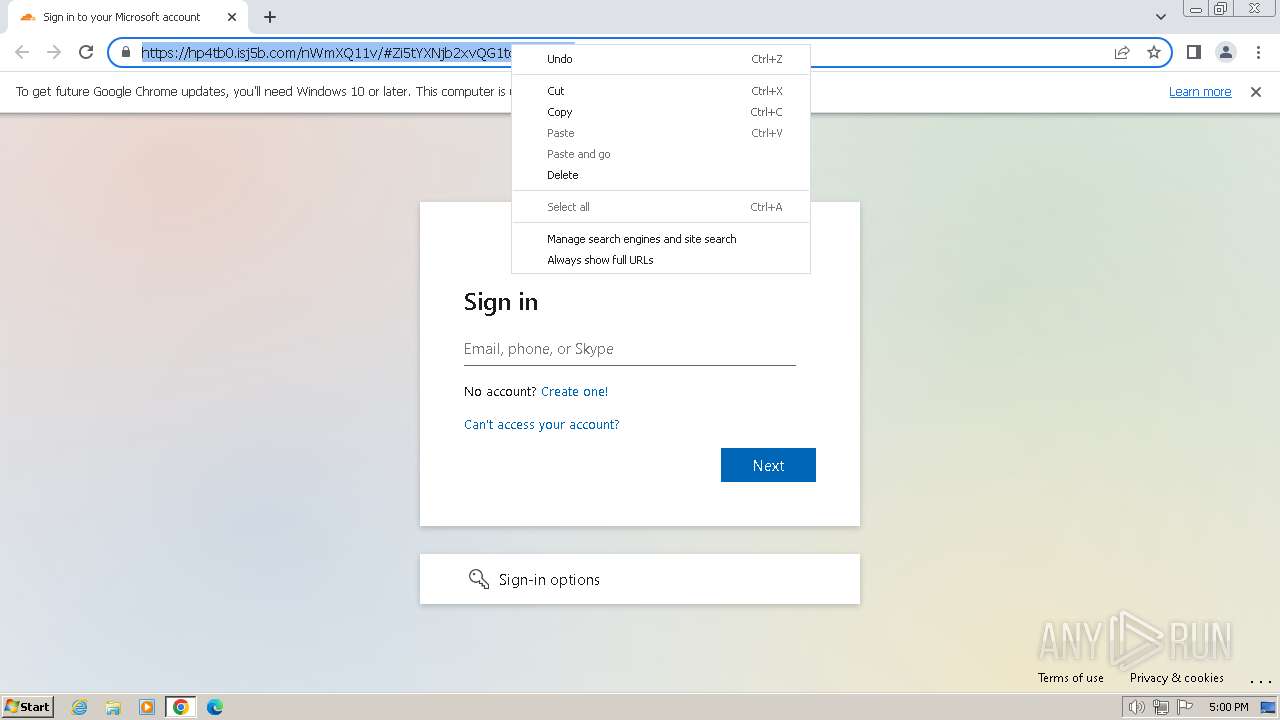This screenshot has width=1280, height=720.
Task: Open Chrome three-dot menu
Action: point(1258,52)
